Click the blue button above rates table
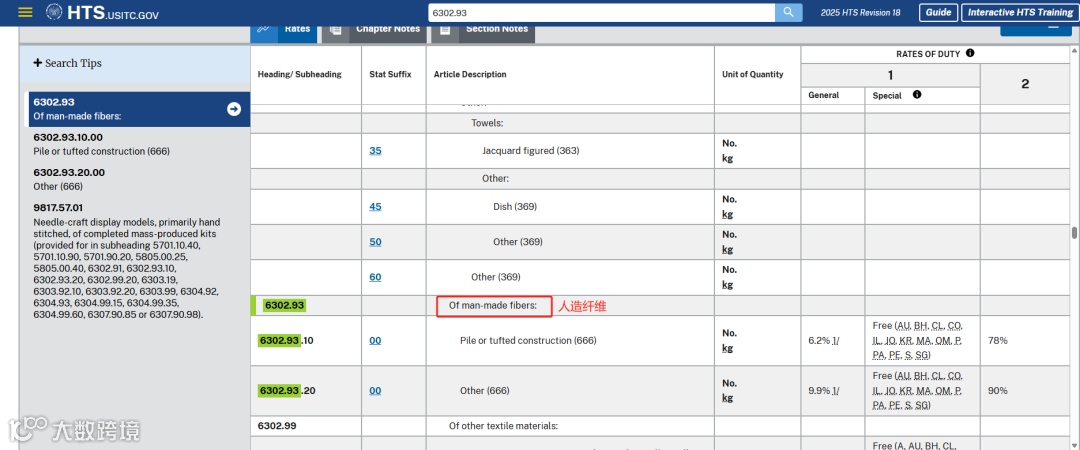 [x=1035, y=30]
